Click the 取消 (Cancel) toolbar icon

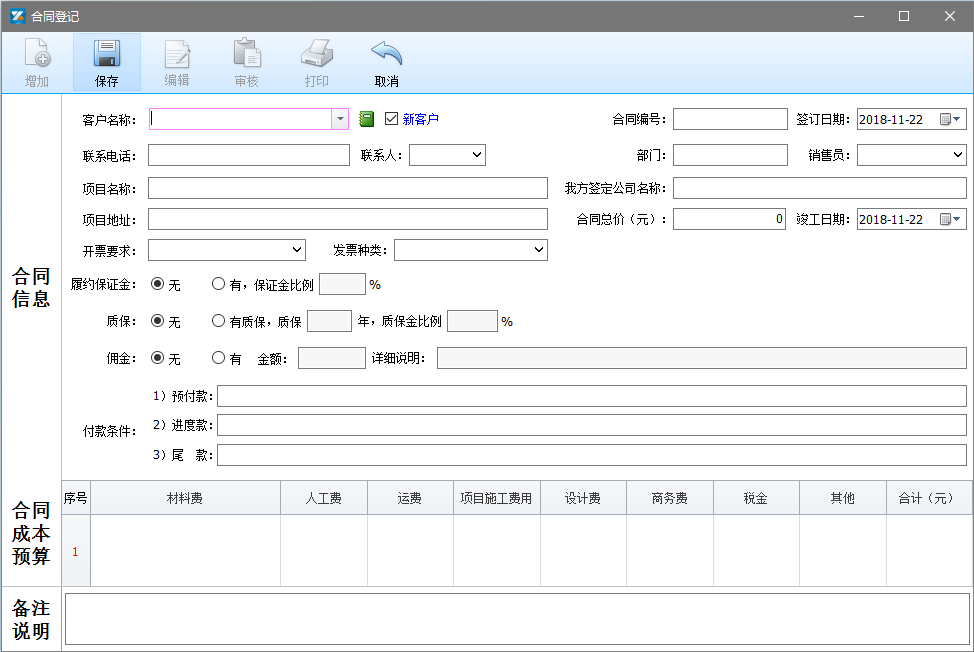click(386, 55)
